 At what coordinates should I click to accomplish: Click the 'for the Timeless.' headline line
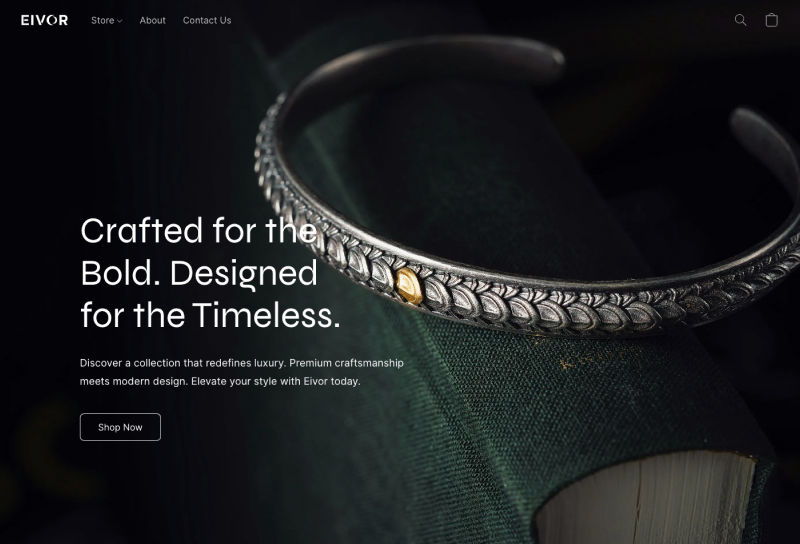point(210,315)
